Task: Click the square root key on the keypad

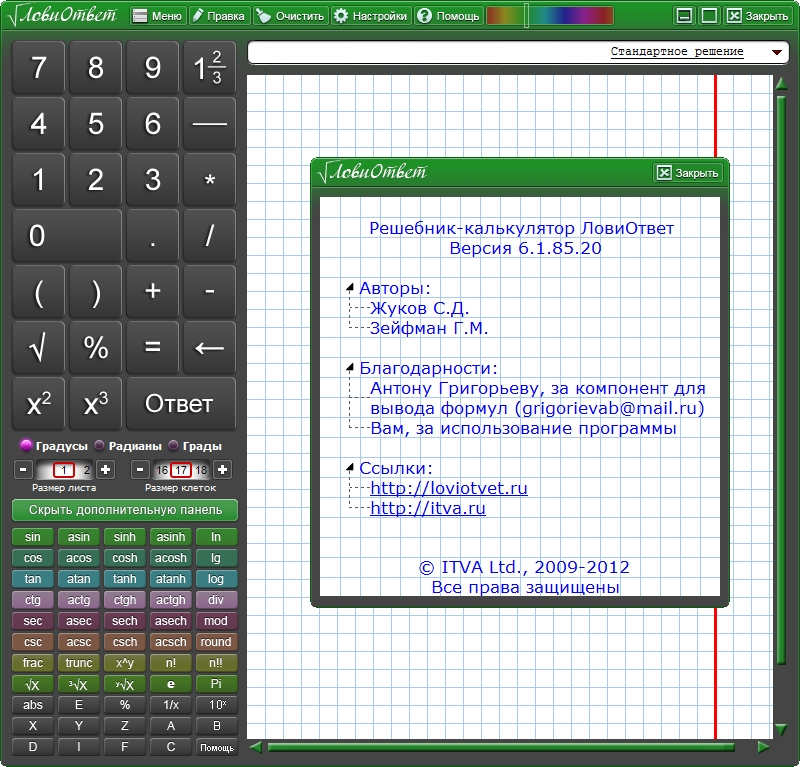Action: pyautogui.click(x=38, y=348)
